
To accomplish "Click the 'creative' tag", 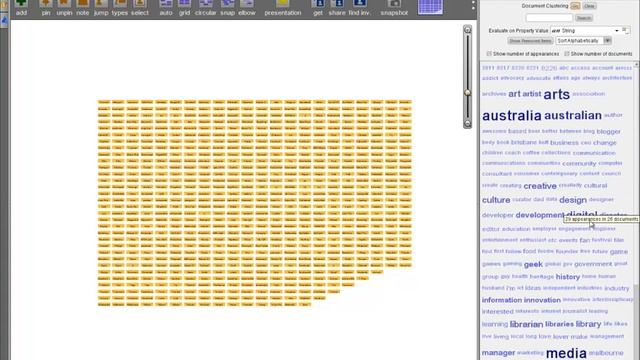I will coord(540,186).
